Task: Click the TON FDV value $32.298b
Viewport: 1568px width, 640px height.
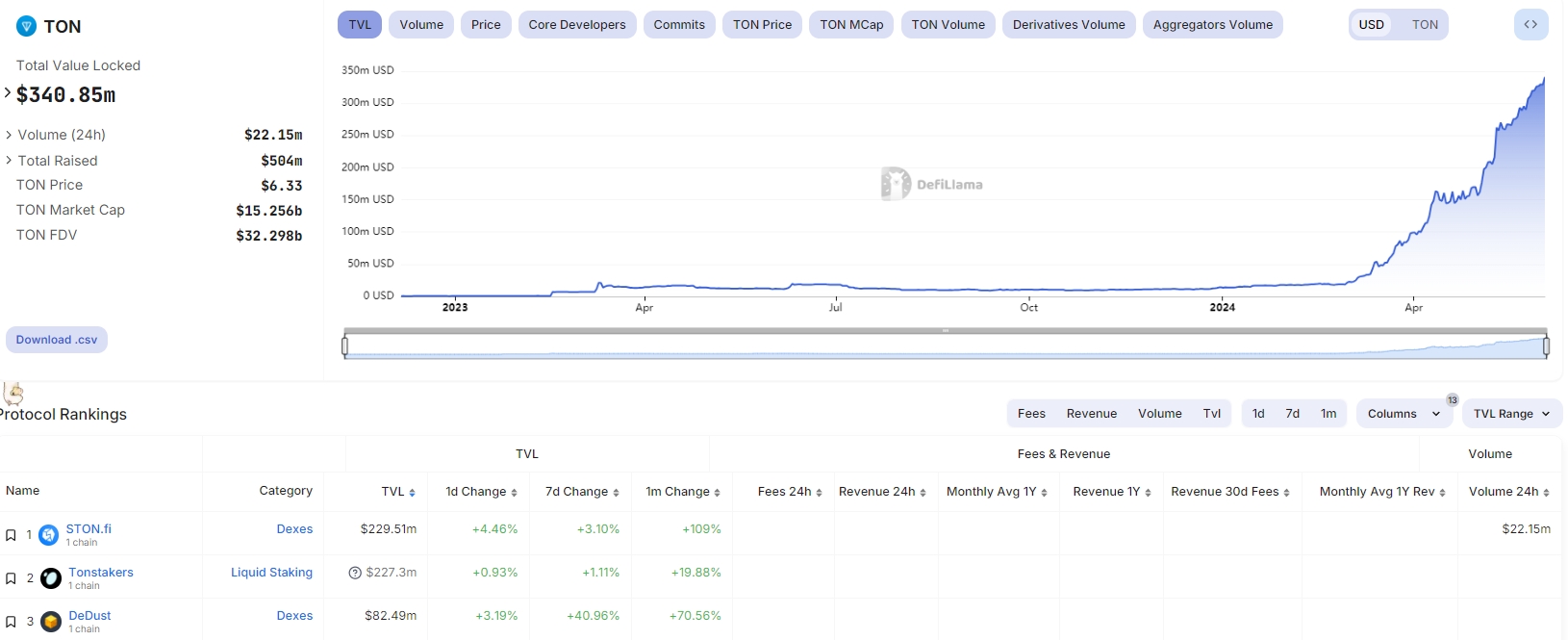Action: (x=269, y=236)
